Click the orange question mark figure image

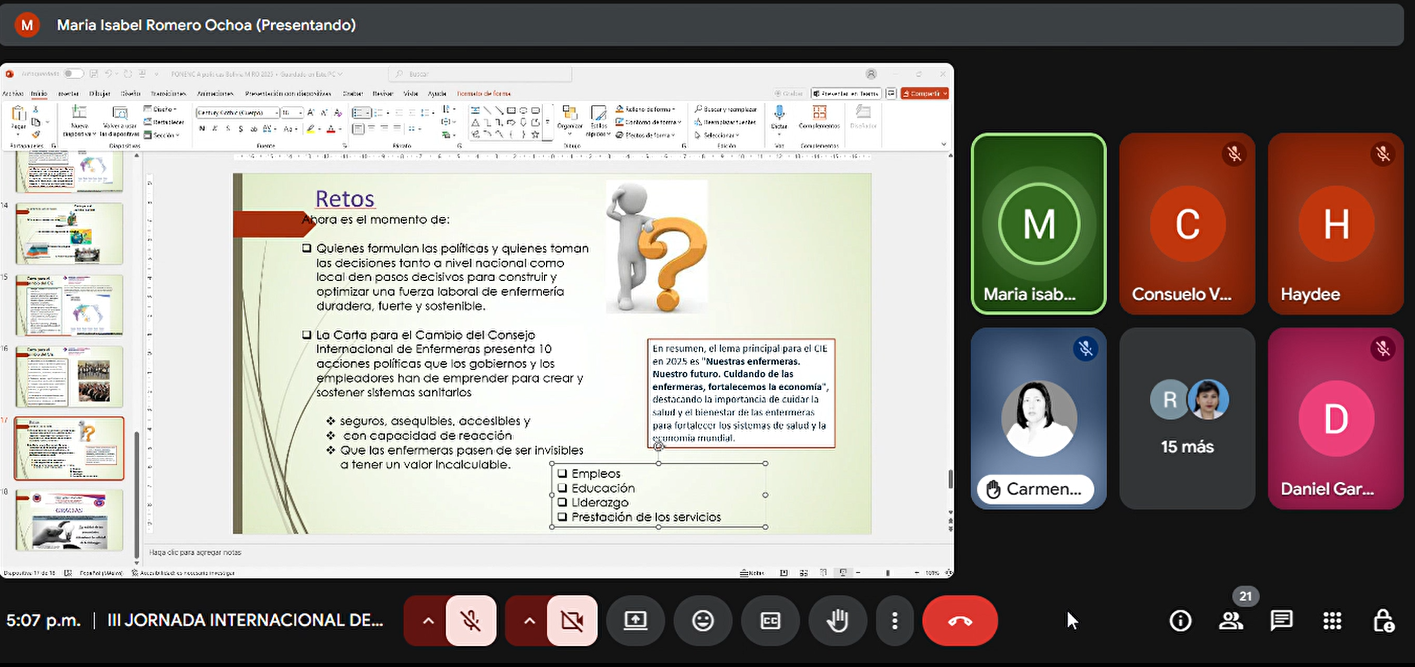pos(657,246)
